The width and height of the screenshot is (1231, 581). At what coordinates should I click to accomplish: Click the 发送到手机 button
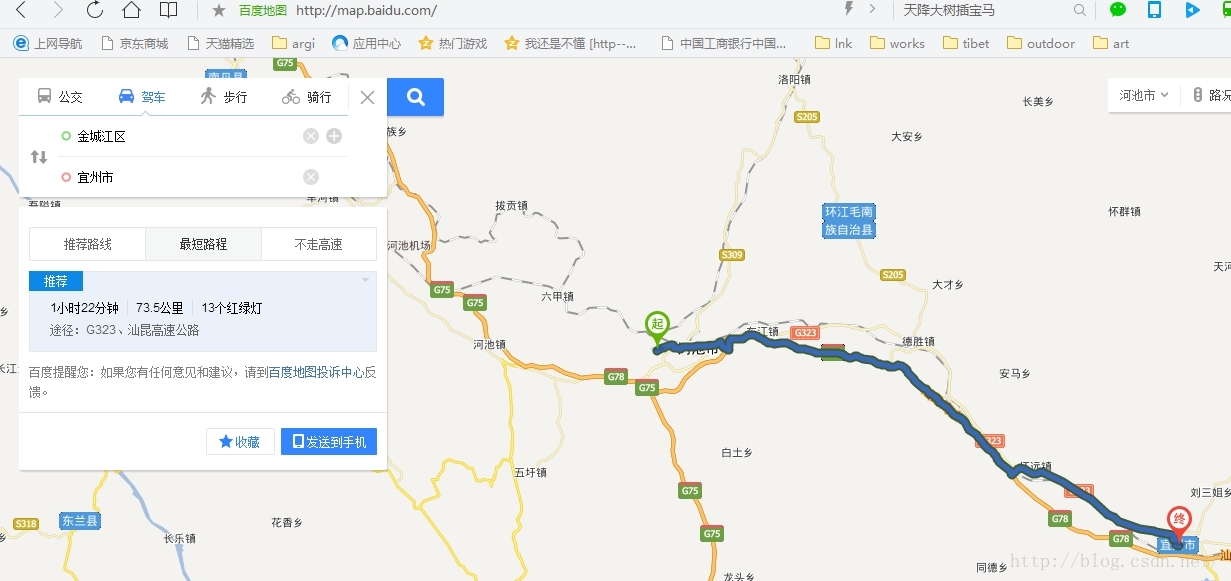click(329, 442)
